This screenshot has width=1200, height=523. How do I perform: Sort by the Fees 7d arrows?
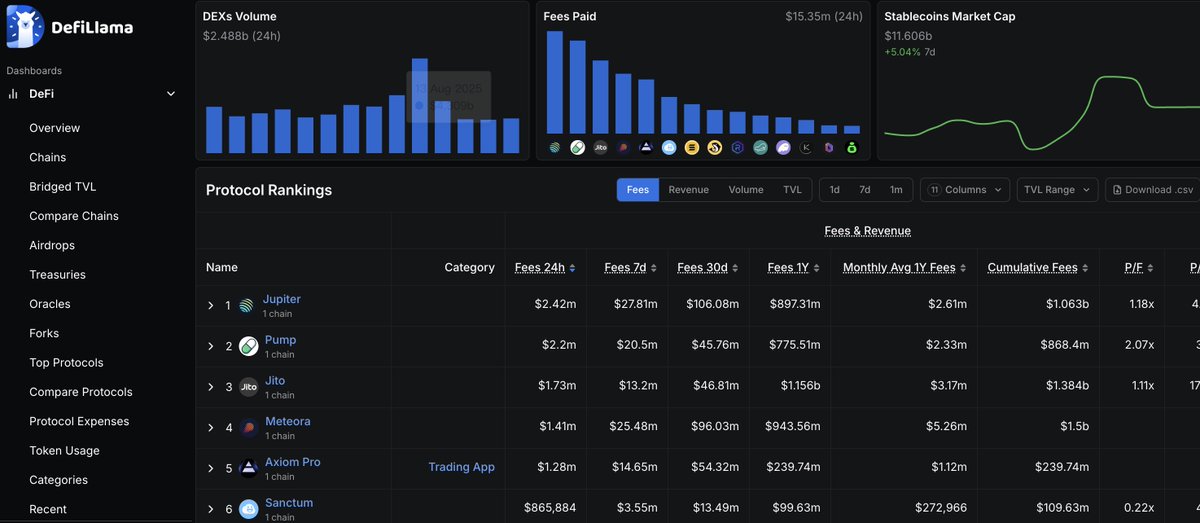coord(654,268)
